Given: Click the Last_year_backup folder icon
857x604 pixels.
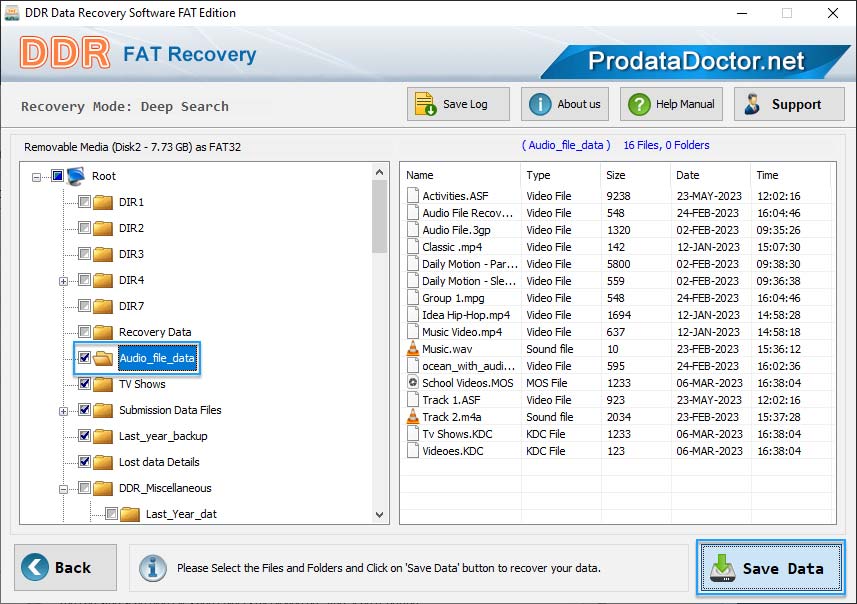Looking at the screenshot, I should click(103, 436).
